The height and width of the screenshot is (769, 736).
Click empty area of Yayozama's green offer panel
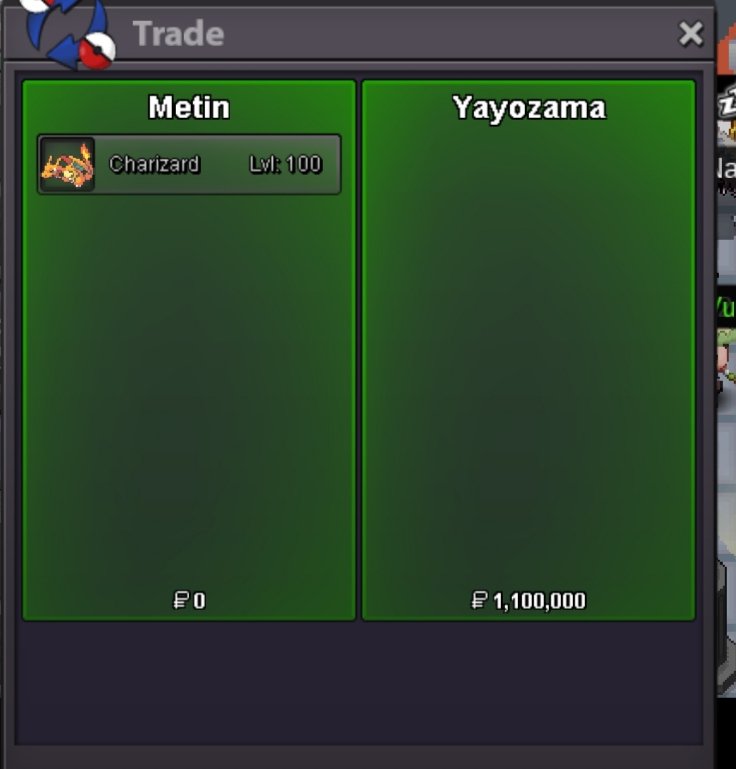pyautogui.click(x=529, y=353)
